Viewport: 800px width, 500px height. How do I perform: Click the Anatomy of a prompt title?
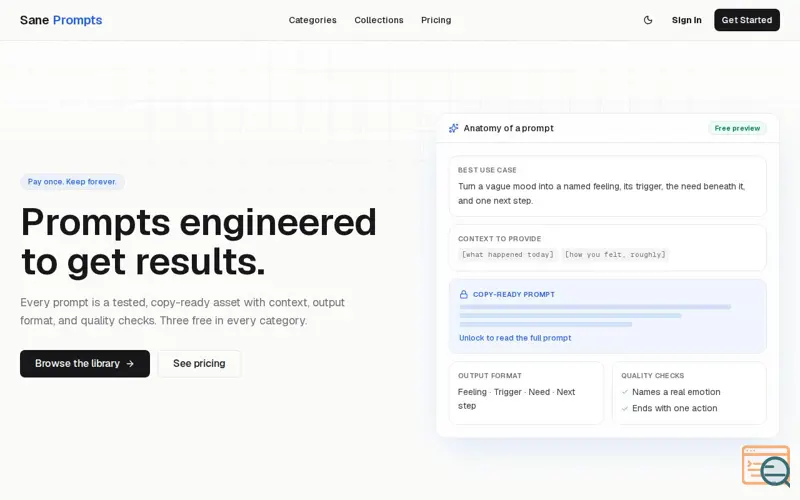(508, 128)
